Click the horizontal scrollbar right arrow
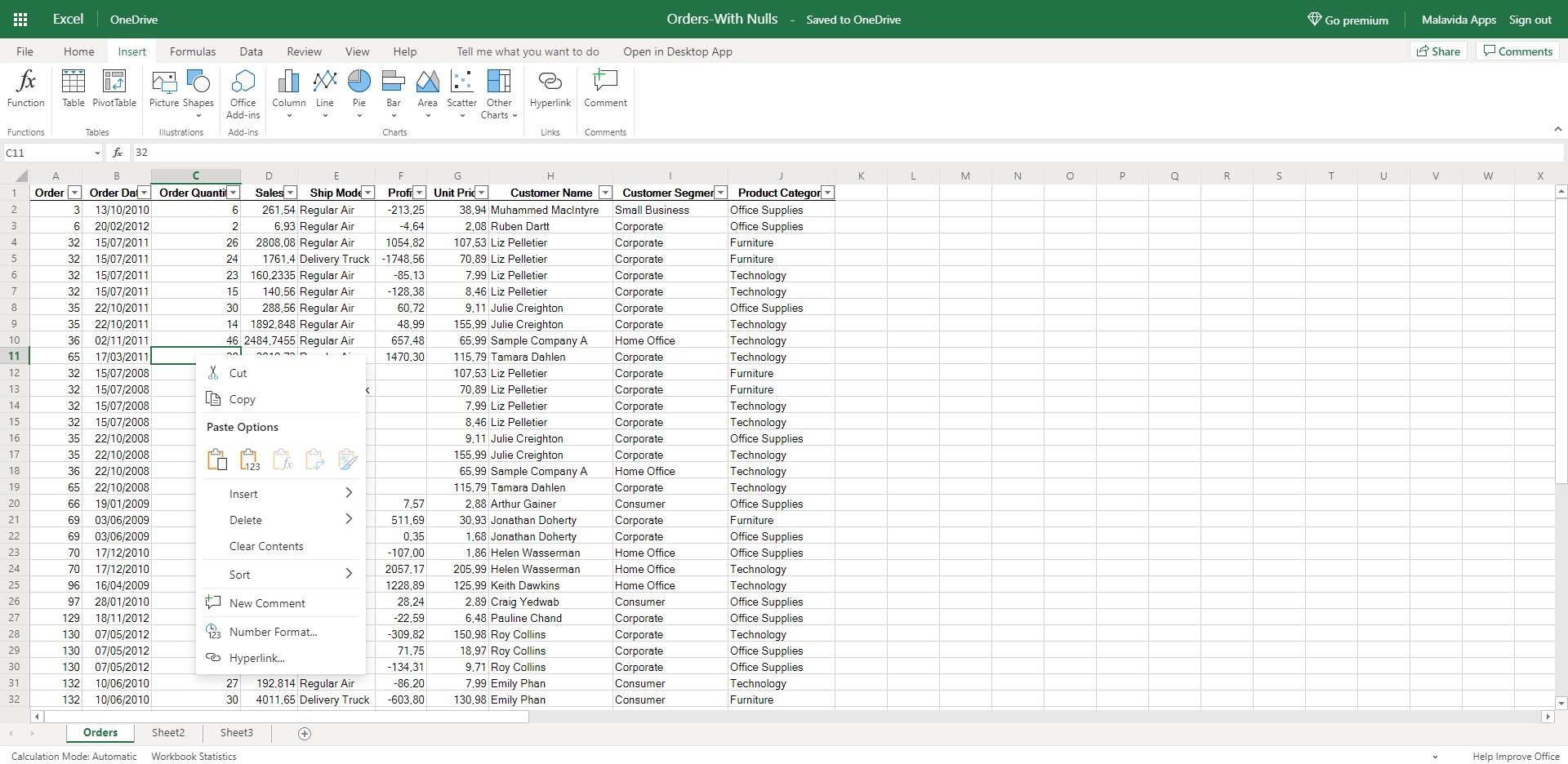This screenshot has height=764, width=1568. click(1548, 717)
